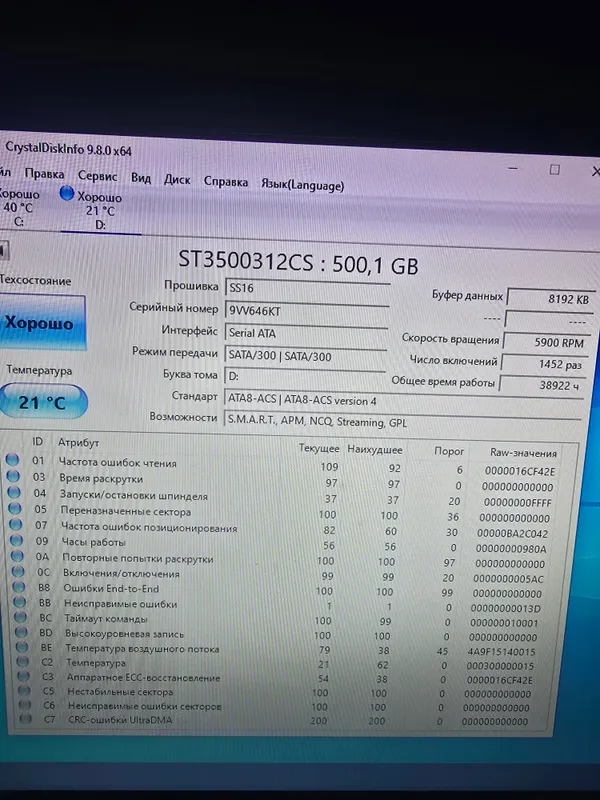Click status orb of row C6 Неисправимые ошибки секторов
Screen dimensions: 600x800
(x=24, y=705)
